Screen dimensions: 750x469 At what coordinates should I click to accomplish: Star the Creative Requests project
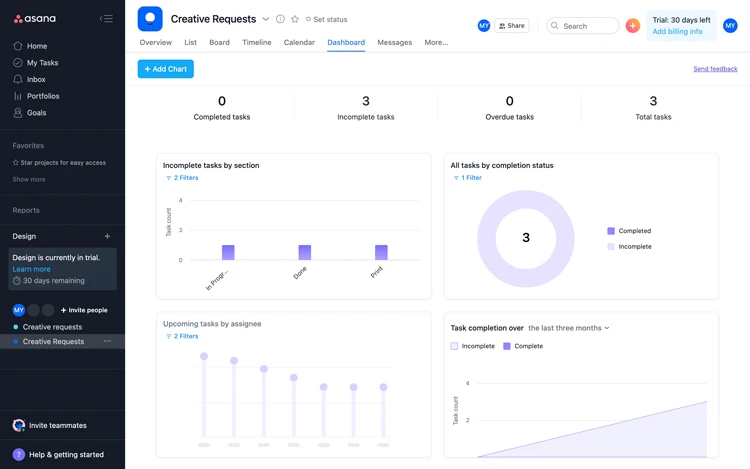click(295, 19)
